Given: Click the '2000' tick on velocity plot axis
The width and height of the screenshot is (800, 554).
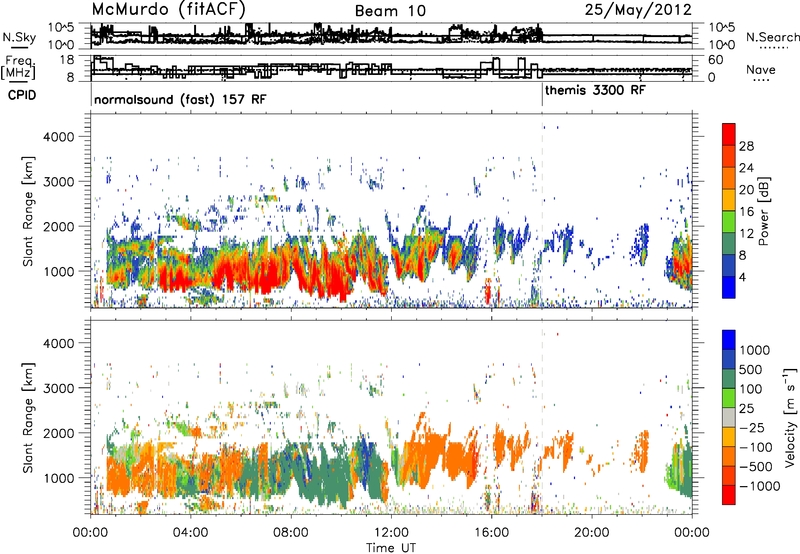Looking at the screenshot, I should 59,433.
